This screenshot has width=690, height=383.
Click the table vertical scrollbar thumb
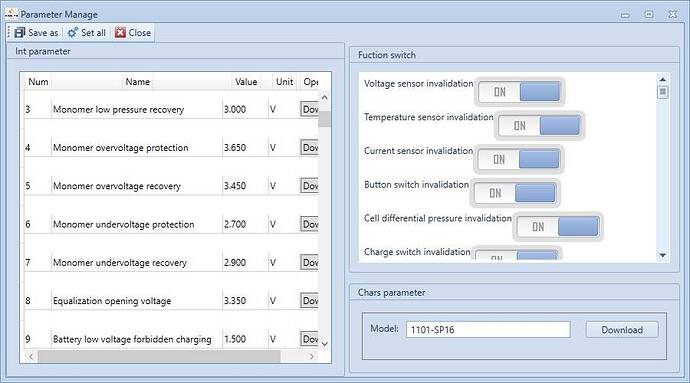tap(324, 119)
